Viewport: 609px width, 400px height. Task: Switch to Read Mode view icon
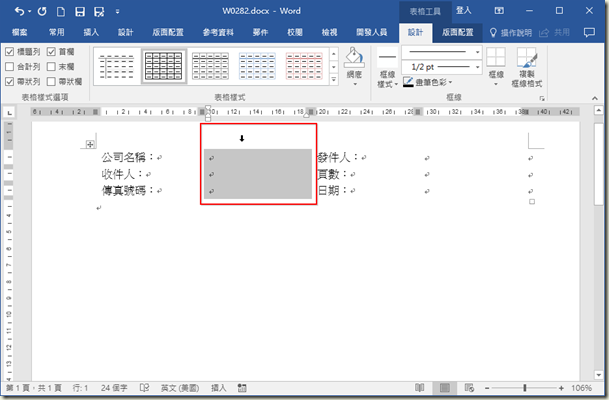pos(419,388)
